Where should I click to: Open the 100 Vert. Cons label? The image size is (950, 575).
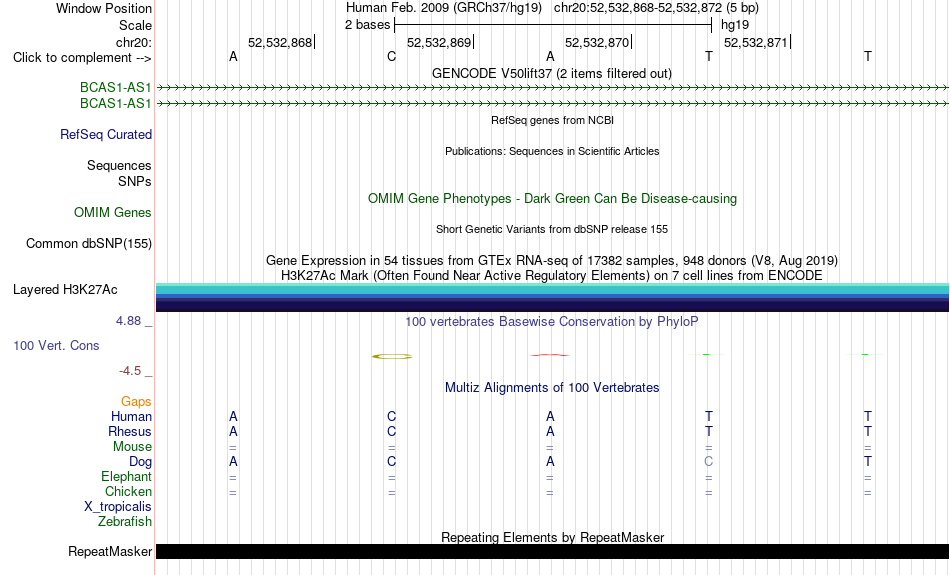(56, 345)
